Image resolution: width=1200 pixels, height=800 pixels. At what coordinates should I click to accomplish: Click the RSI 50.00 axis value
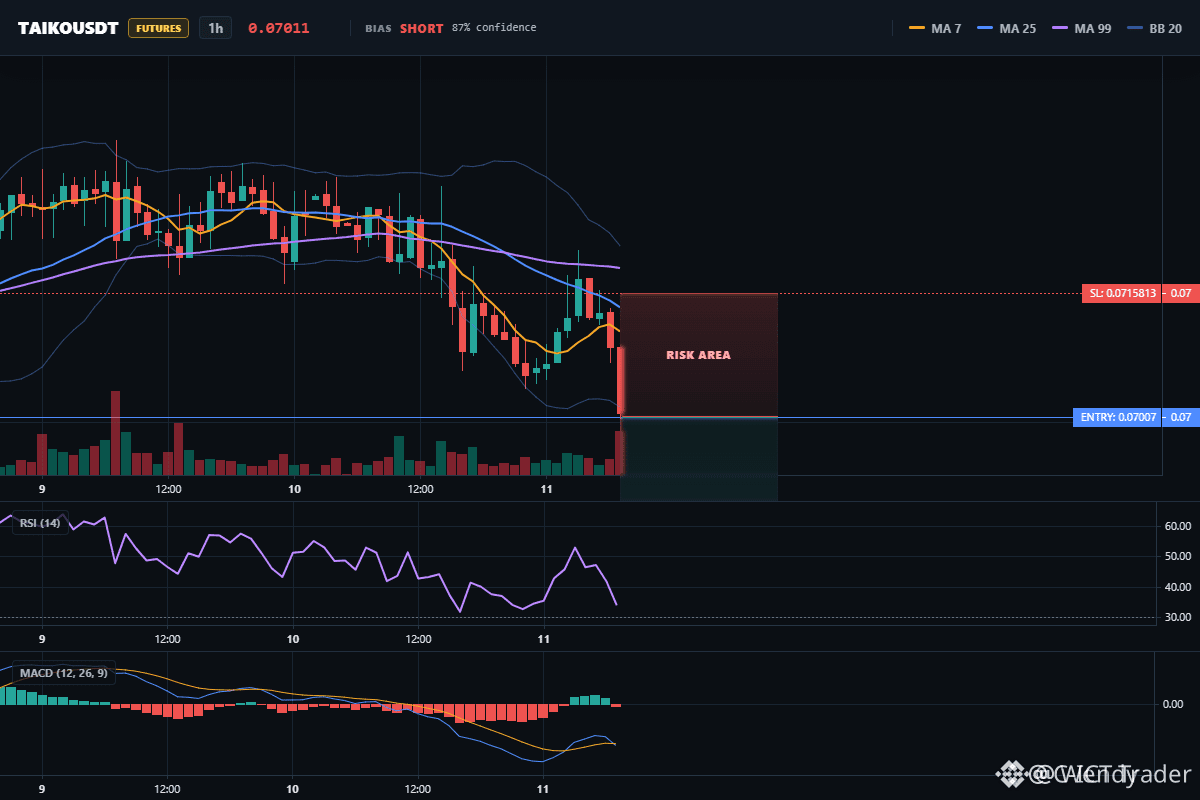click(1178, 556)
